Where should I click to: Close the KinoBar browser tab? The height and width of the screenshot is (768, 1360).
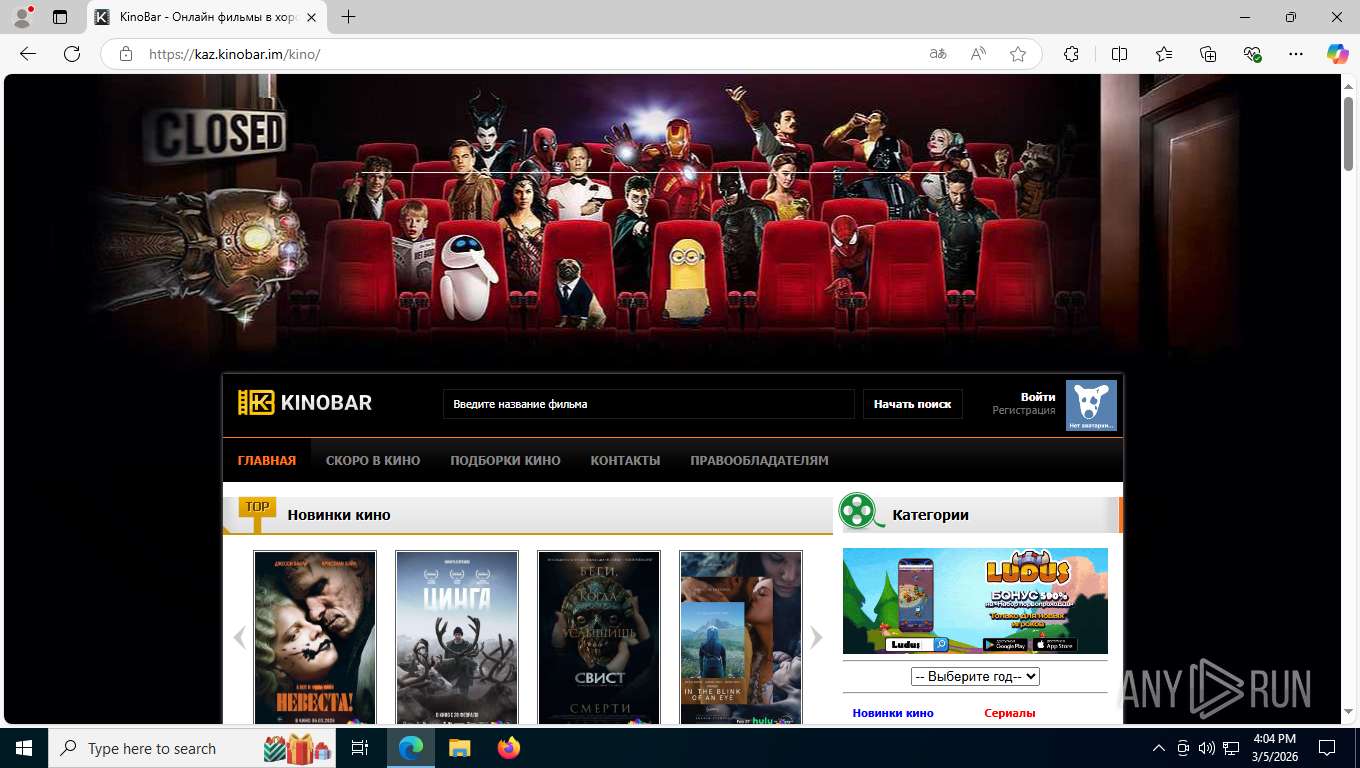312,17
